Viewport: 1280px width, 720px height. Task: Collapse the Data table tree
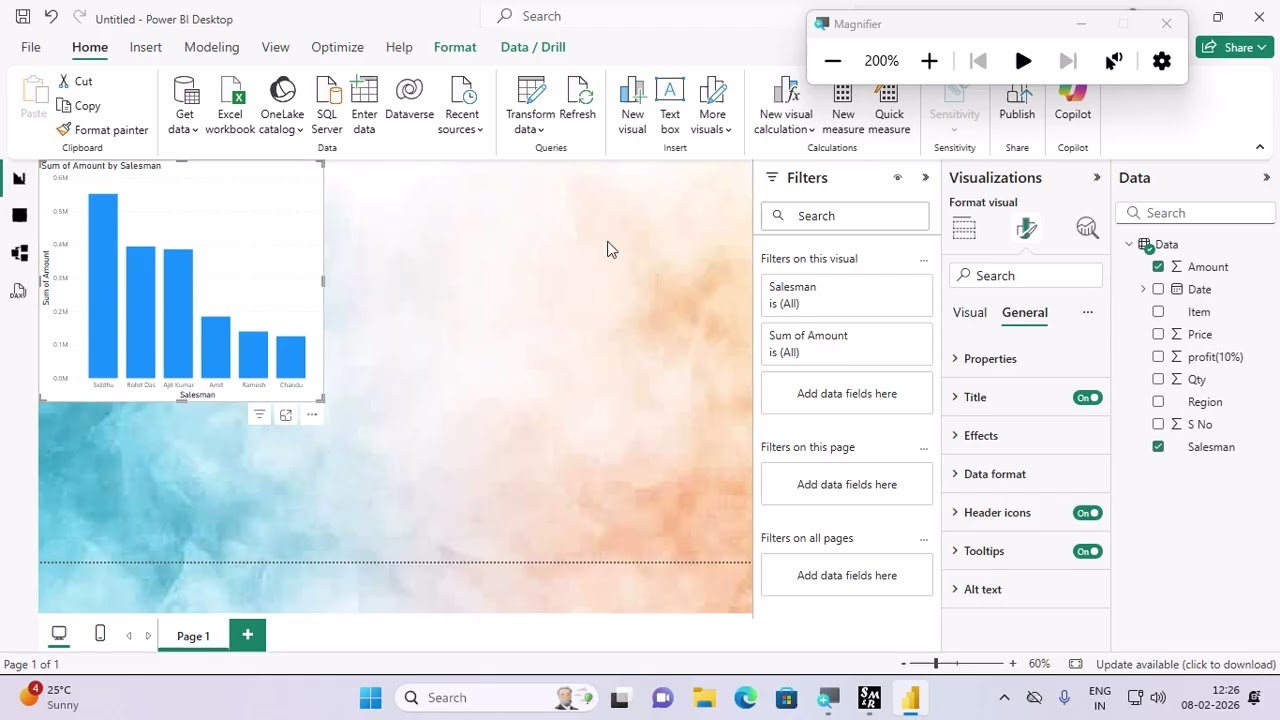click(x=1129, y=244)
